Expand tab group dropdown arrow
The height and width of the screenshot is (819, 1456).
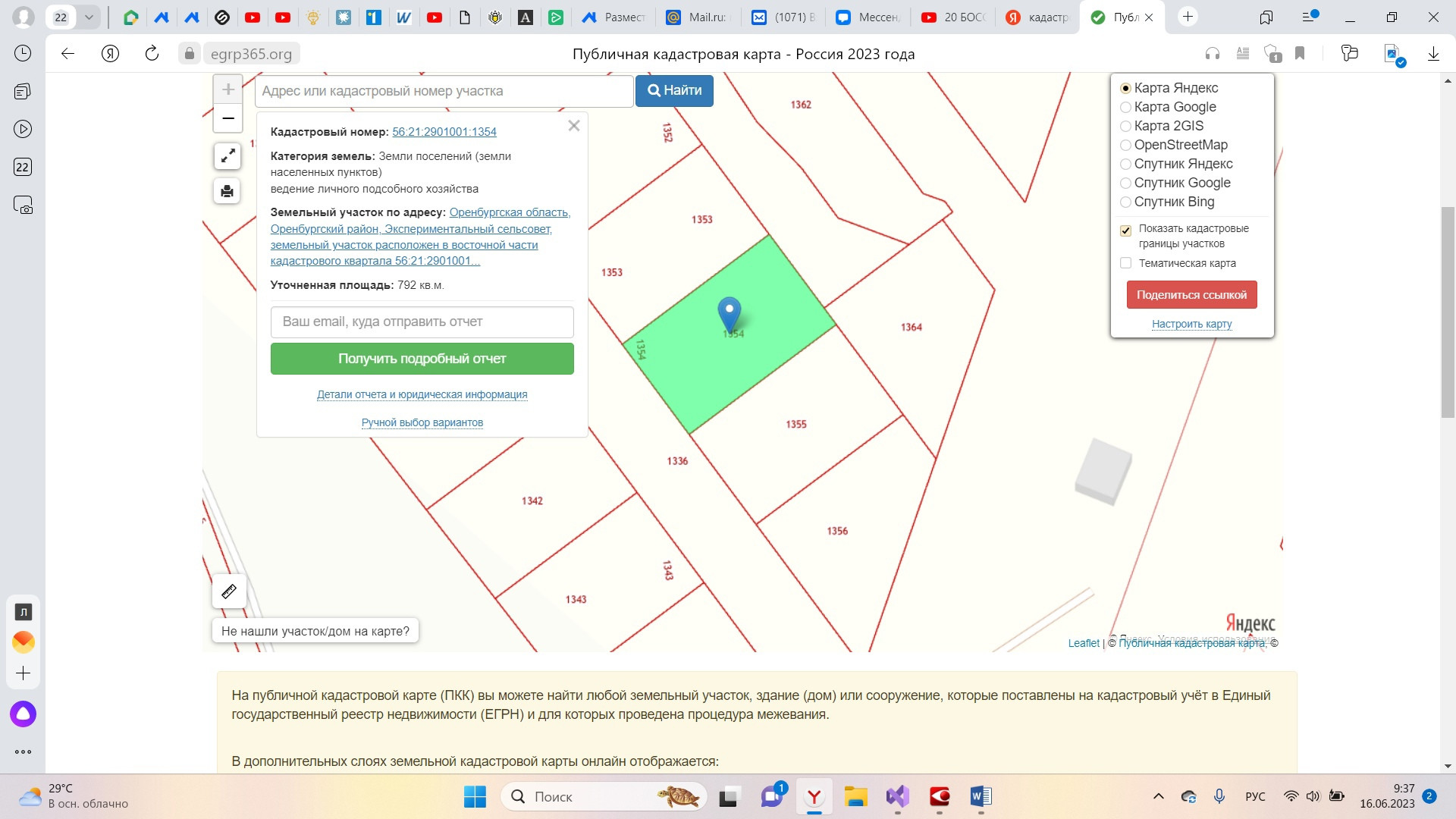[x=89, y=17]
